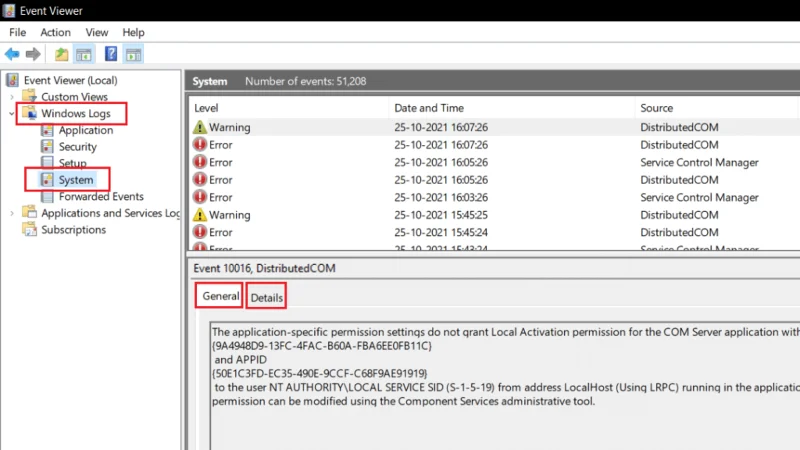
Task: Switch to the Details tab
Action: pyautogui.click(x=266, y=297)
